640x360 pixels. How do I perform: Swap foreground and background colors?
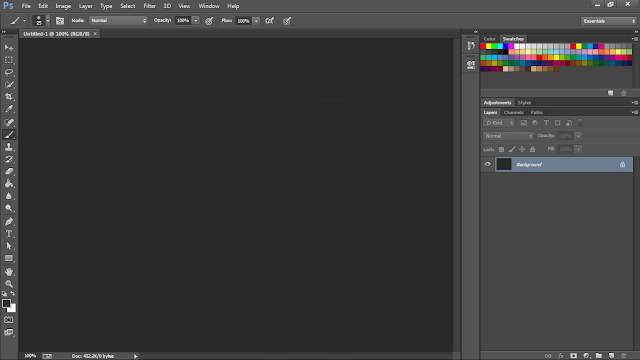(x=13, y=293)
